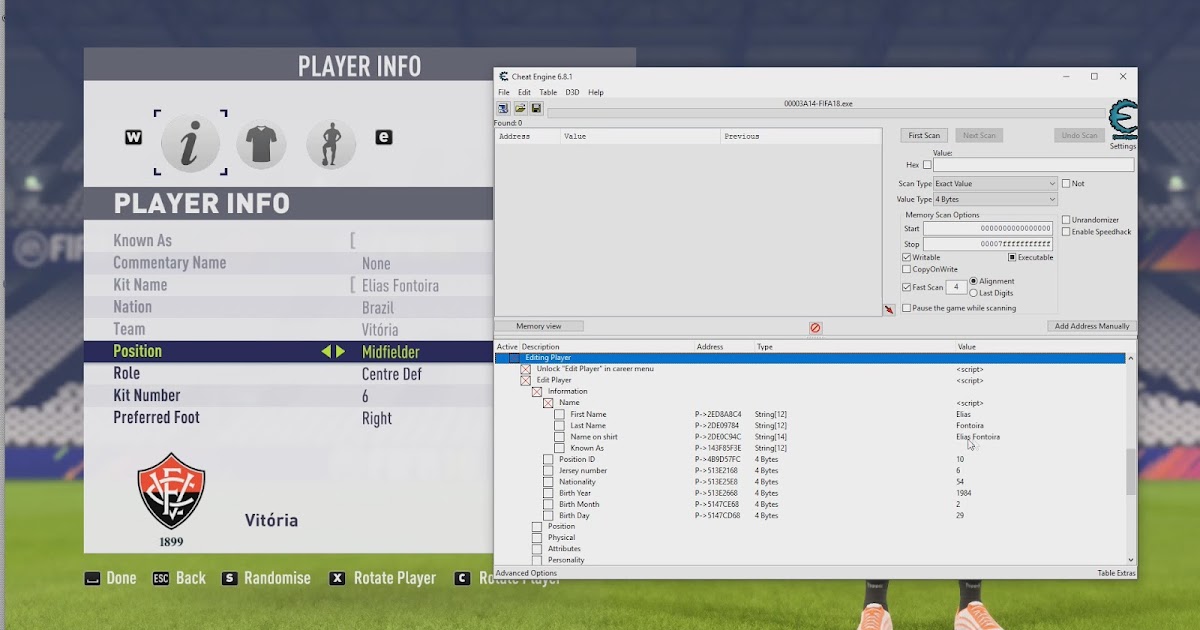Click the open table folder icon
Image resolution: width=1200 pixels, height=630 pixels.
[x=520, y=108]
